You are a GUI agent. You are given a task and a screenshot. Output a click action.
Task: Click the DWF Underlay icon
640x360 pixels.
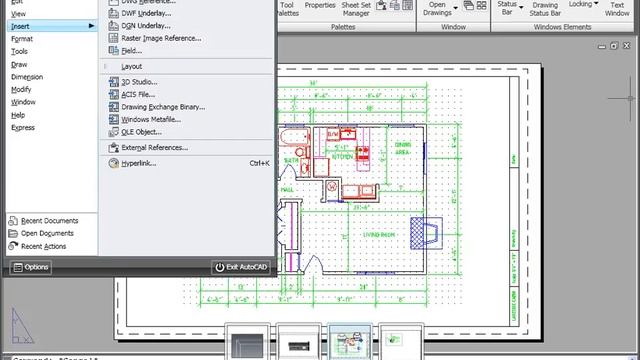(x=113, y=13)
